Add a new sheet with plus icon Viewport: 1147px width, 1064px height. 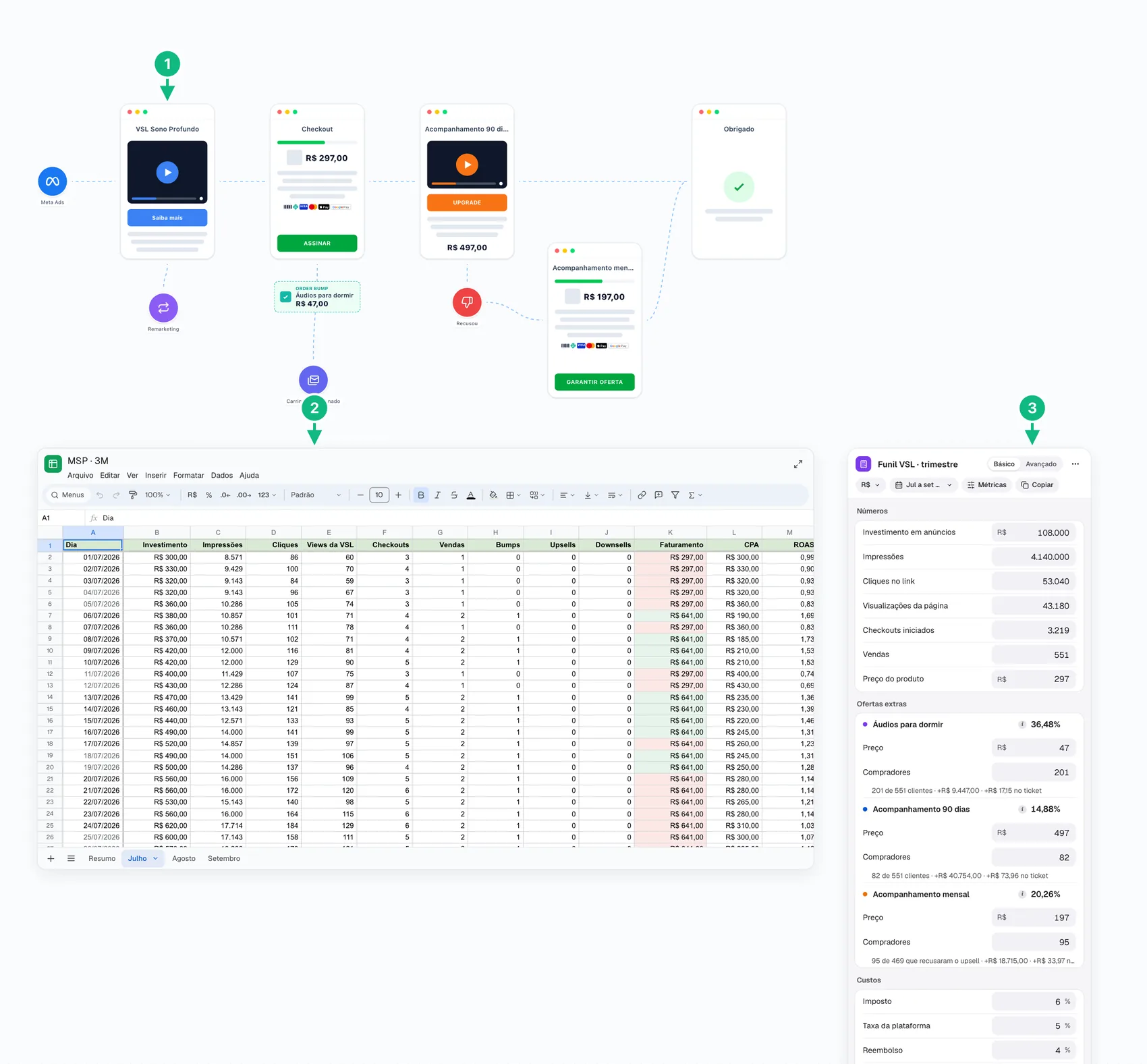pos(51,859)
